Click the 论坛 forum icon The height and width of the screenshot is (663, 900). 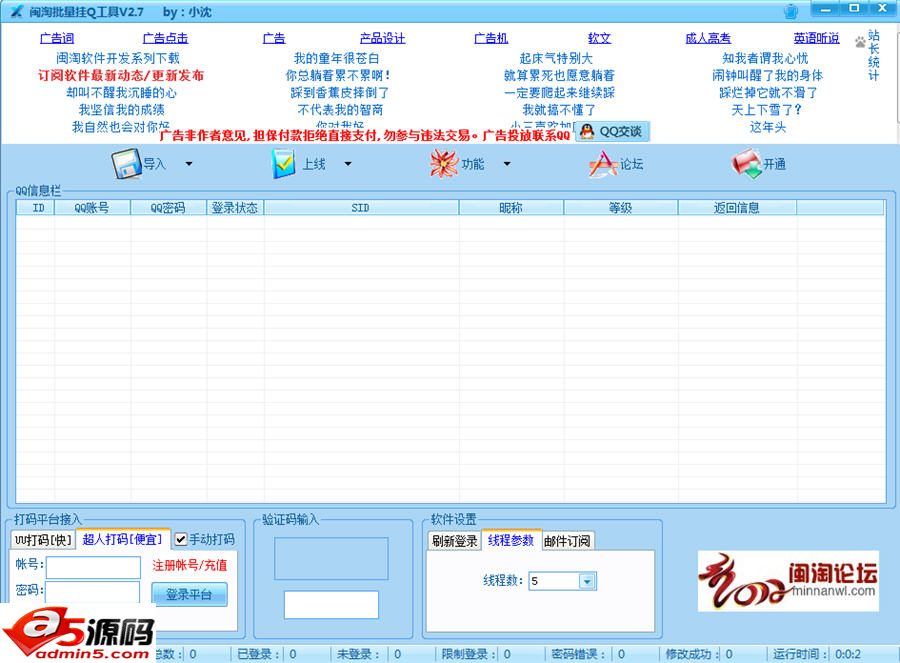coord(613,163)
